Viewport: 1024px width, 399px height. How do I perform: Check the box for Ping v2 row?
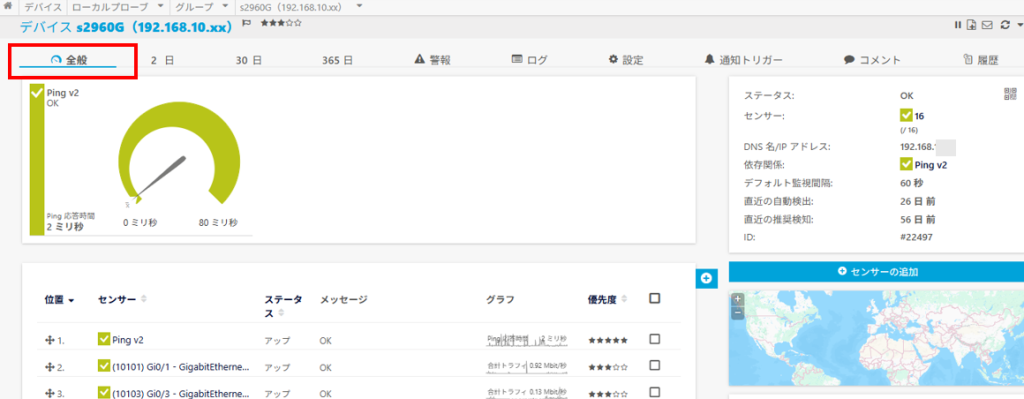[654, 339]
